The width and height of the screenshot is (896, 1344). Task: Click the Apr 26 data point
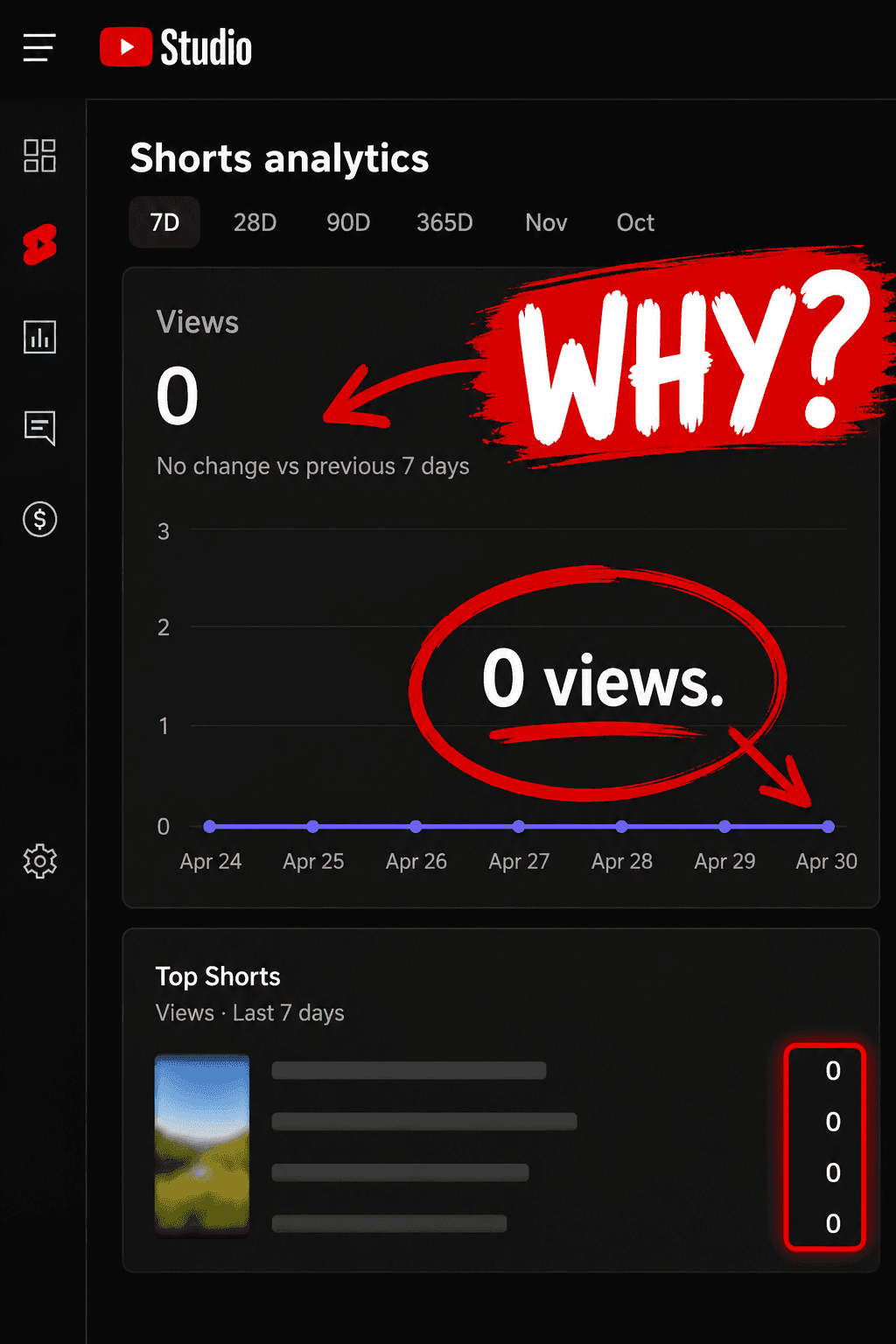416,826
